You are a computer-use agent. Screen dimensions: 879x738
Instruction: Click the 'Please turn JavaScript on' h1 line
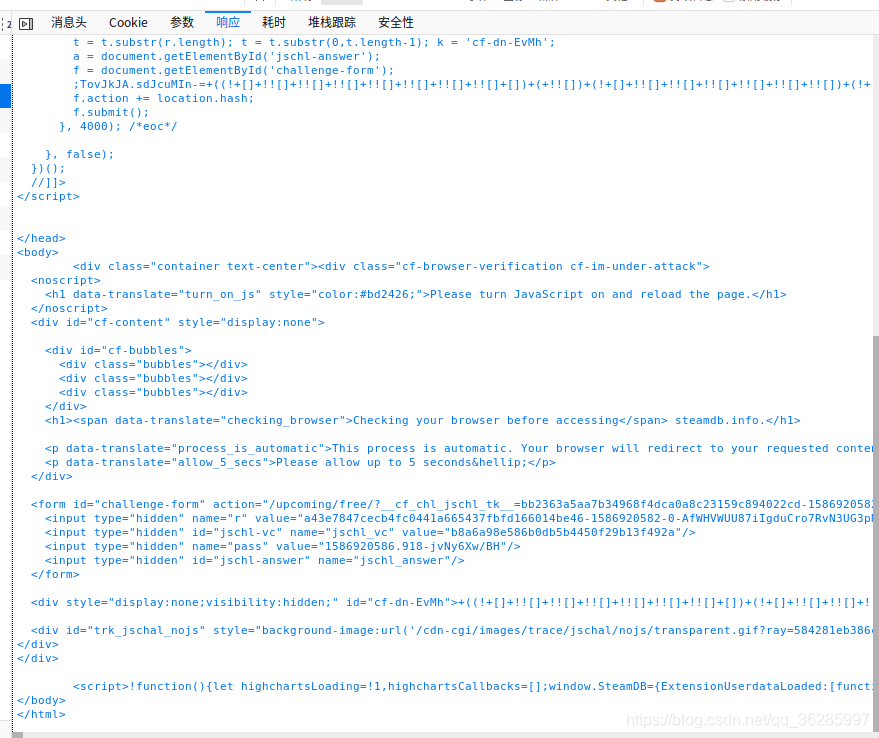click(x=415, y=295)
